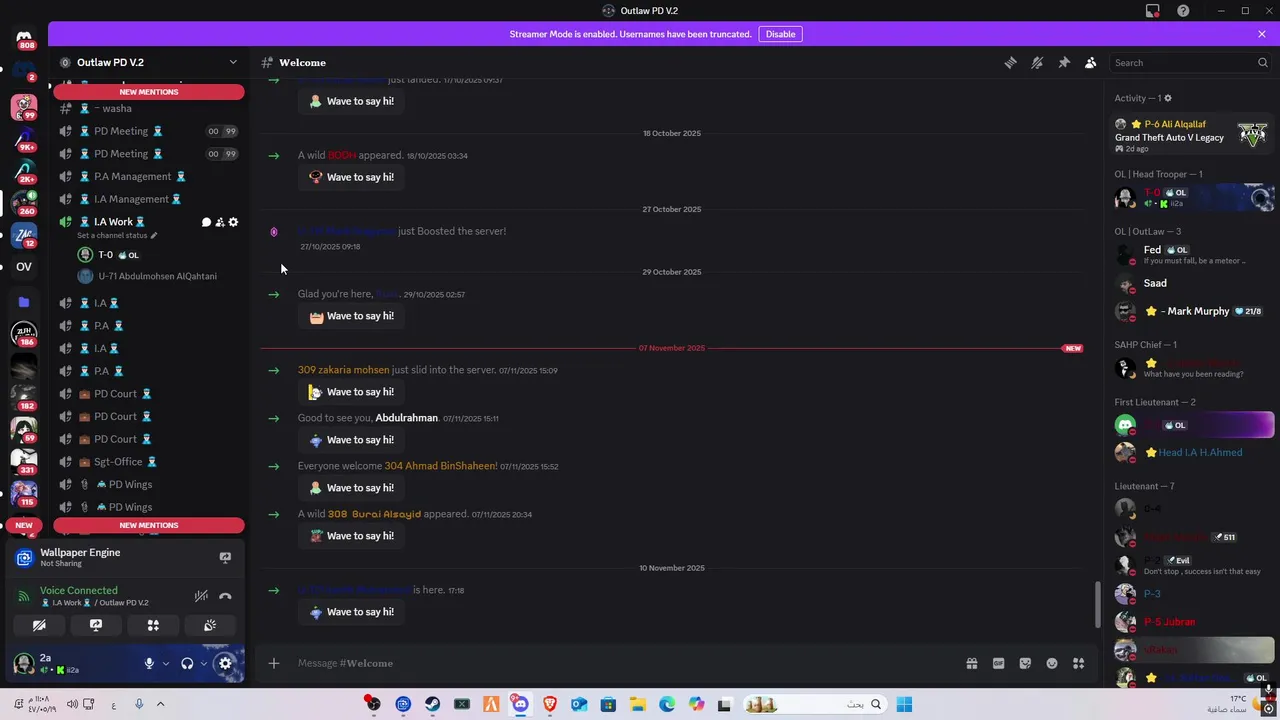This screenshot has width=1280, height=720.
Task: Open the GIF picker
Action: click(x=998, y=663)
